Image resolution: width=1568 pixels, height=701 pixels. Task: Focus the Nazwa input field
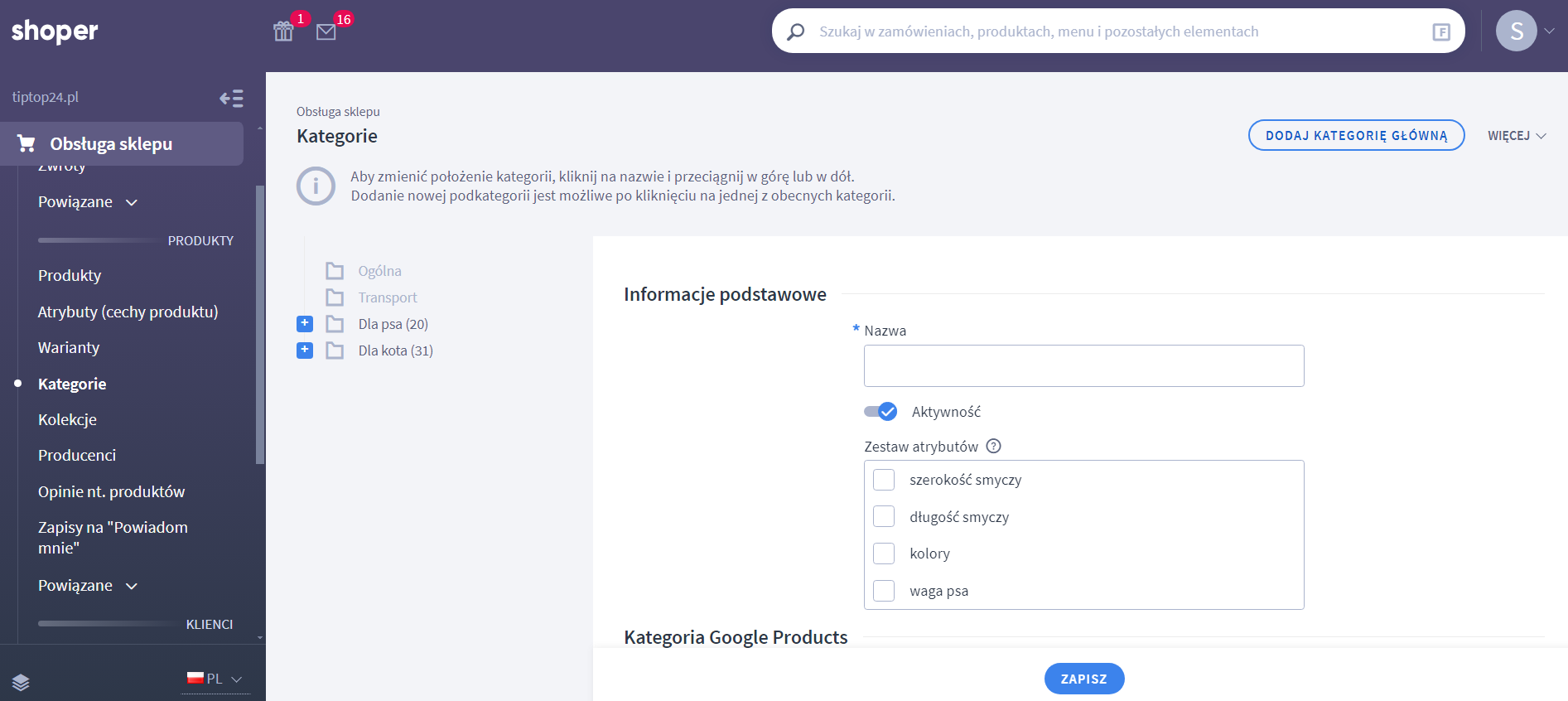click(1083, 365)
